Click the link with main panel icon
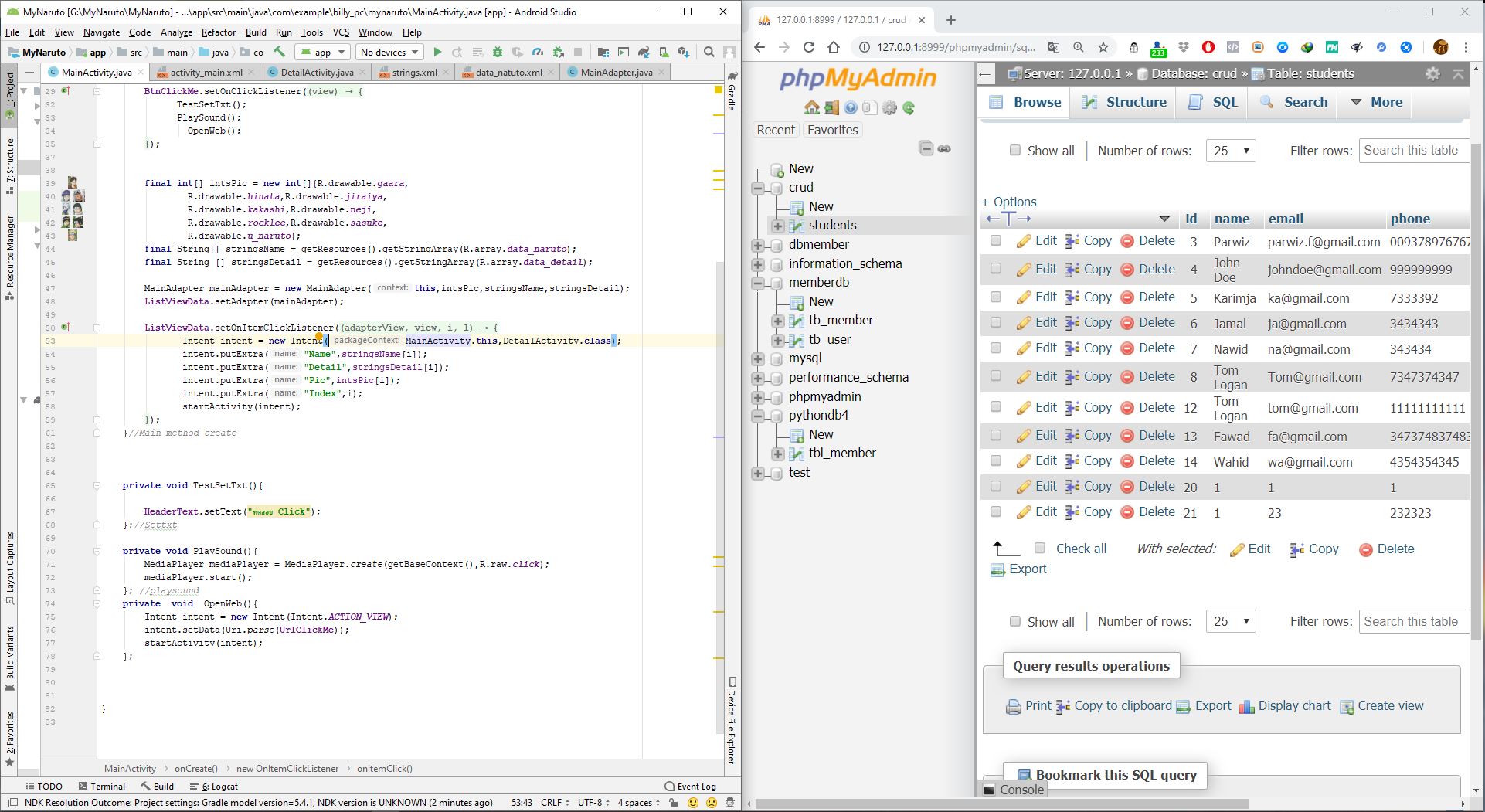Image resolution: width=1485 pixels, height=812 pixels. [944, 148]
